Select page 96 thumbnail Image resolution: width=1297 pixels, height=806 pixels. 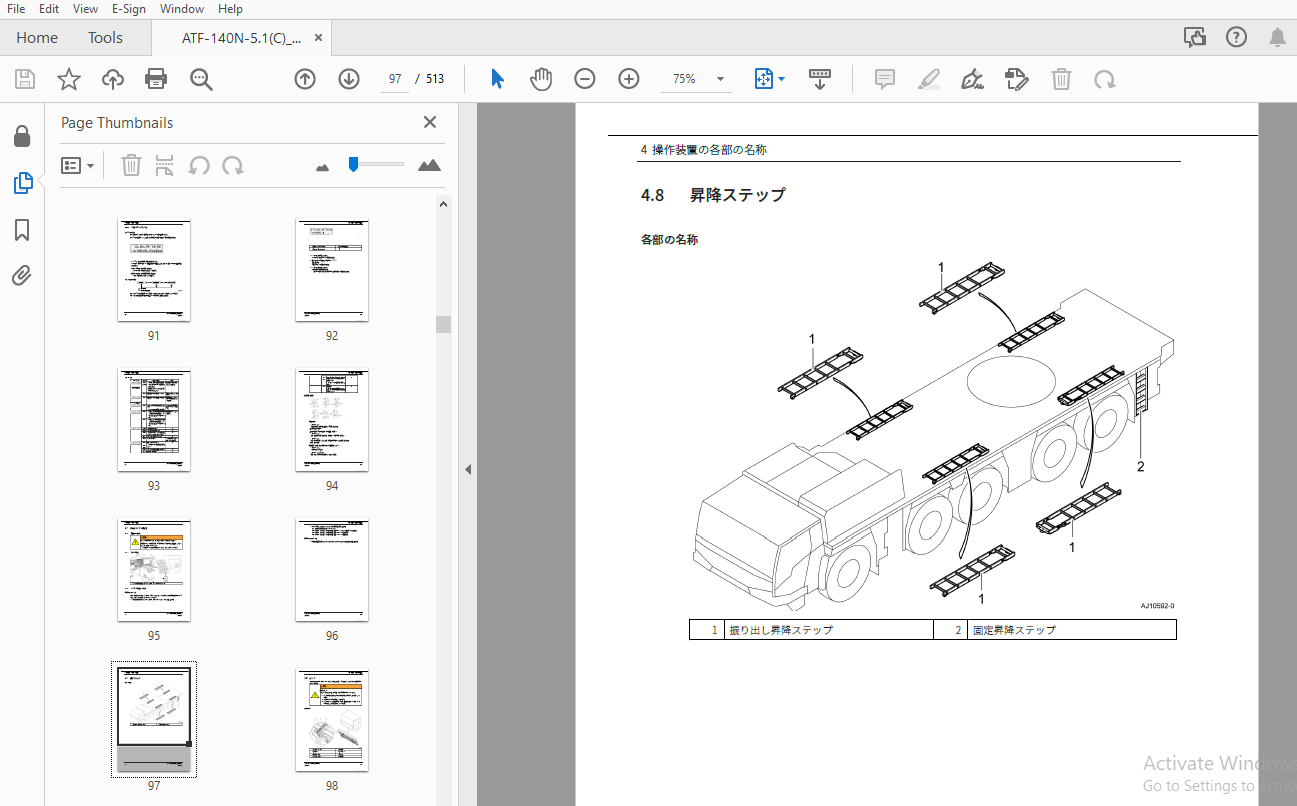(332, 571)
